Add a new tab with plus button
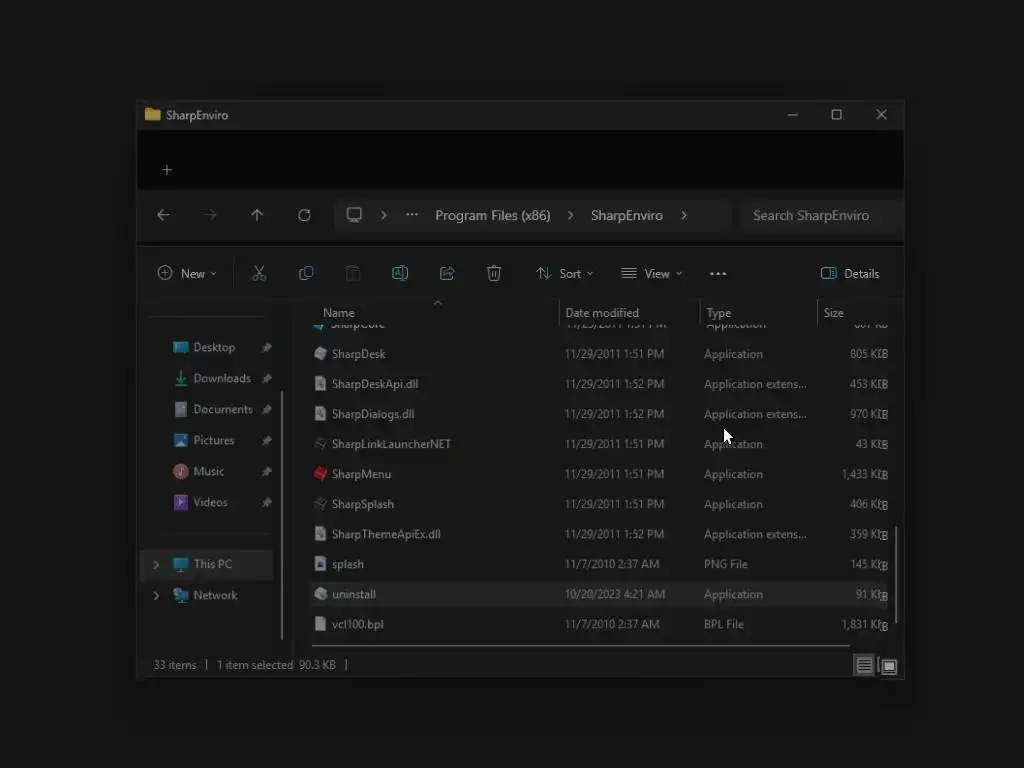 (167, 170)
